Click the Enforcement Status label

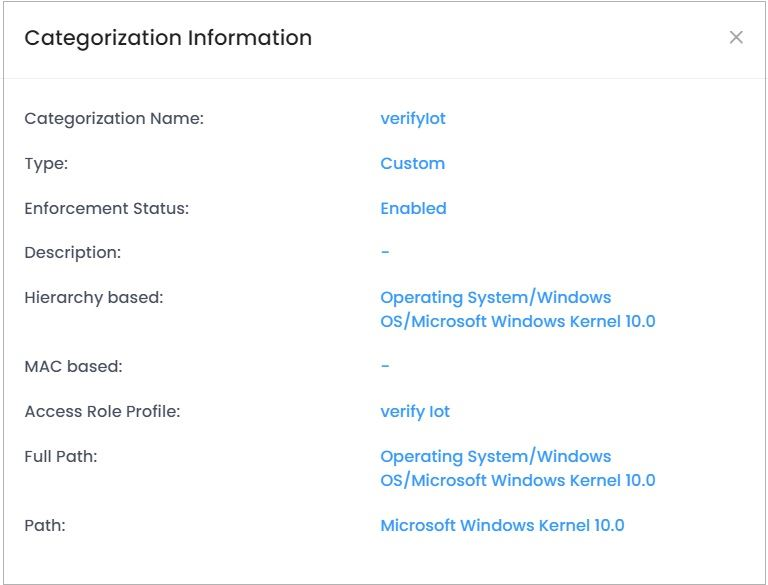(x=106, y=209)
